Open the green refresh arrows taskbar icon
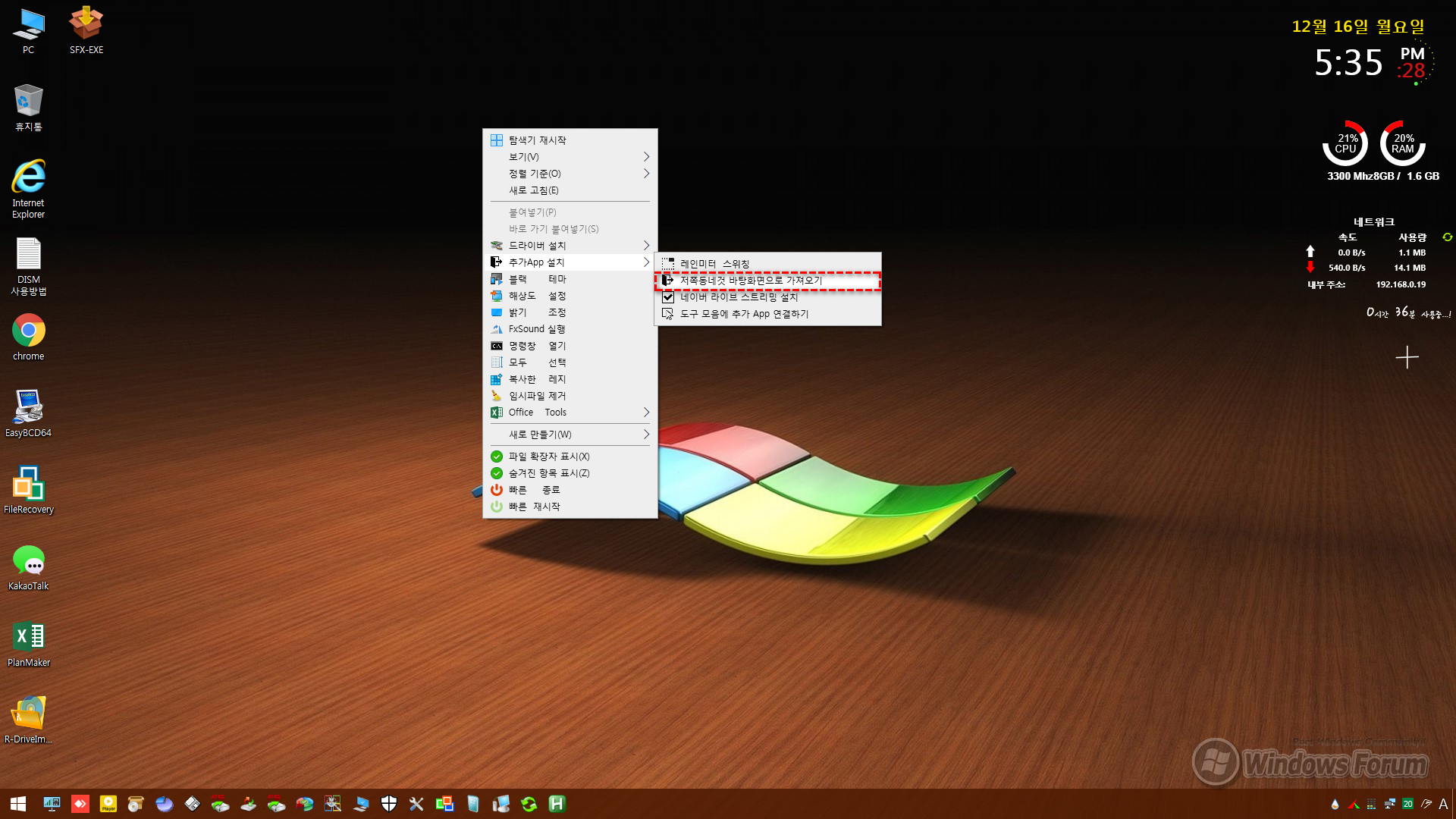The width and height of the screenshot is (1456, 819). coord(529,804)
